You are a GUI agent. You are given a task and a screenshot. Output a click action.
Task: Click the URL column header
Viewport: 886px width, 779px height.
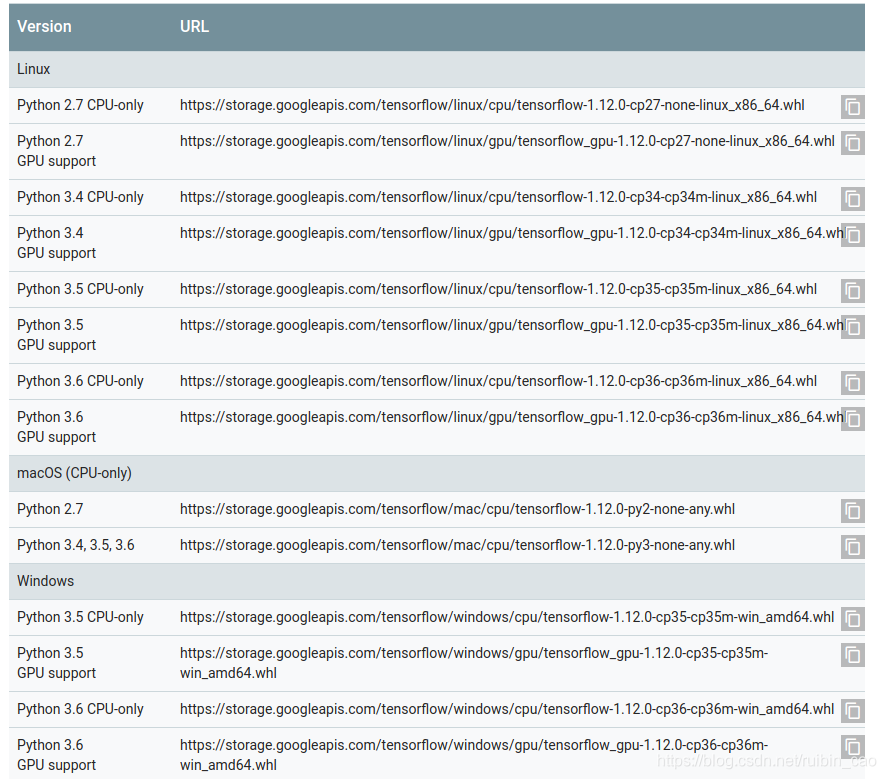[194, 27]
